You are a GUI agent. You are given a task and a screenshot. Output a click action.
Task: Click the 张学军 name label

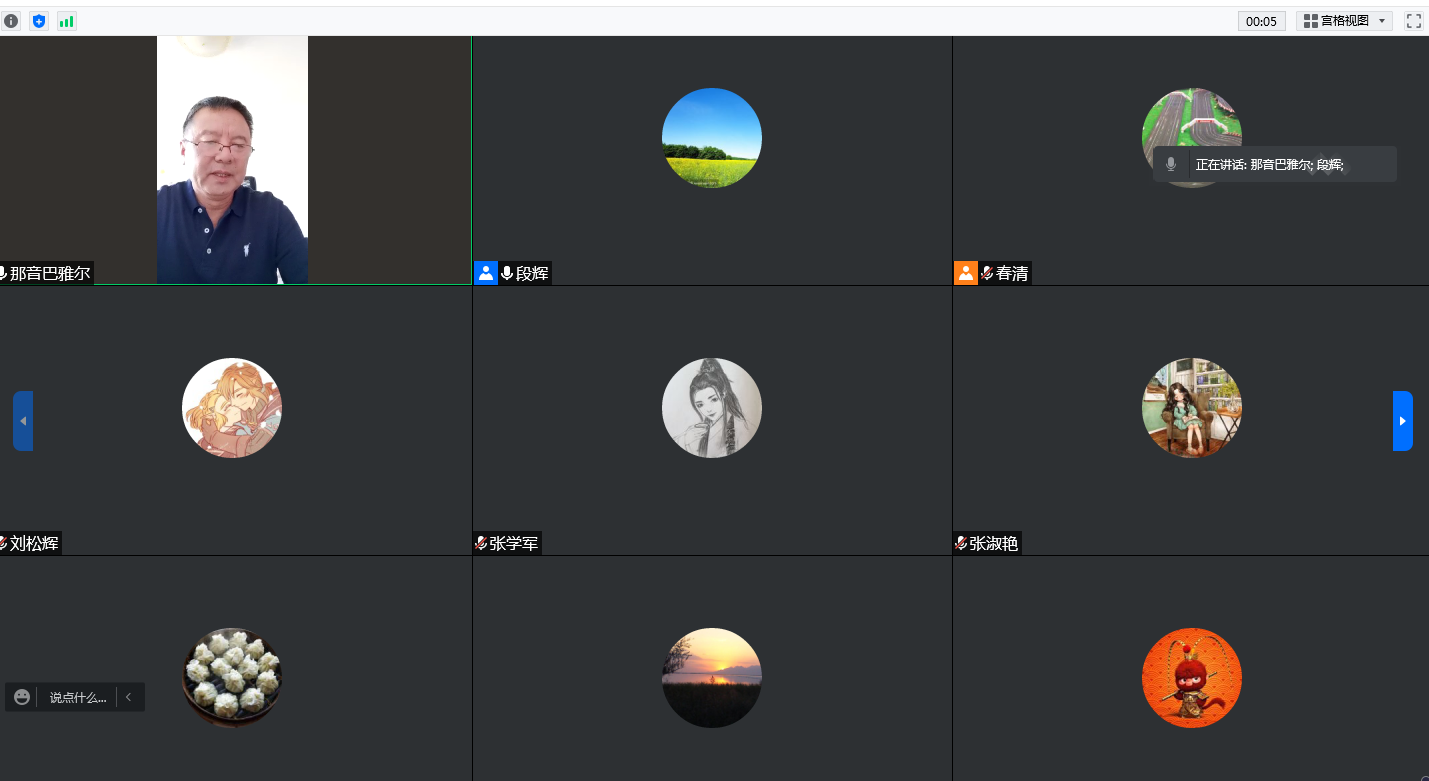(514, 543)
